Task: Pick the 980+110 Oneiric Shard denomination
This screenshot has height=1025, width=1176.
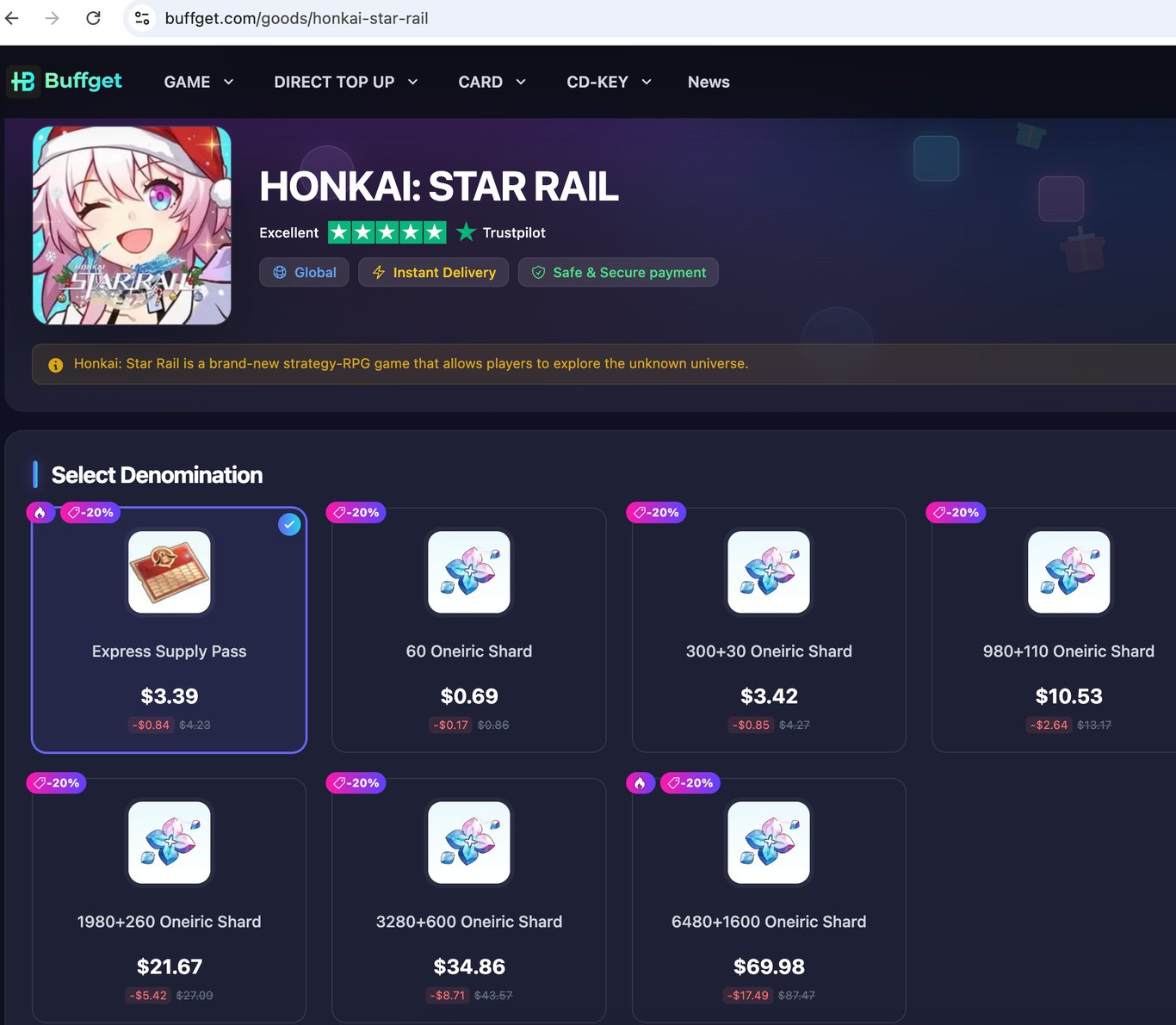Action: [x=1054, y=630]
